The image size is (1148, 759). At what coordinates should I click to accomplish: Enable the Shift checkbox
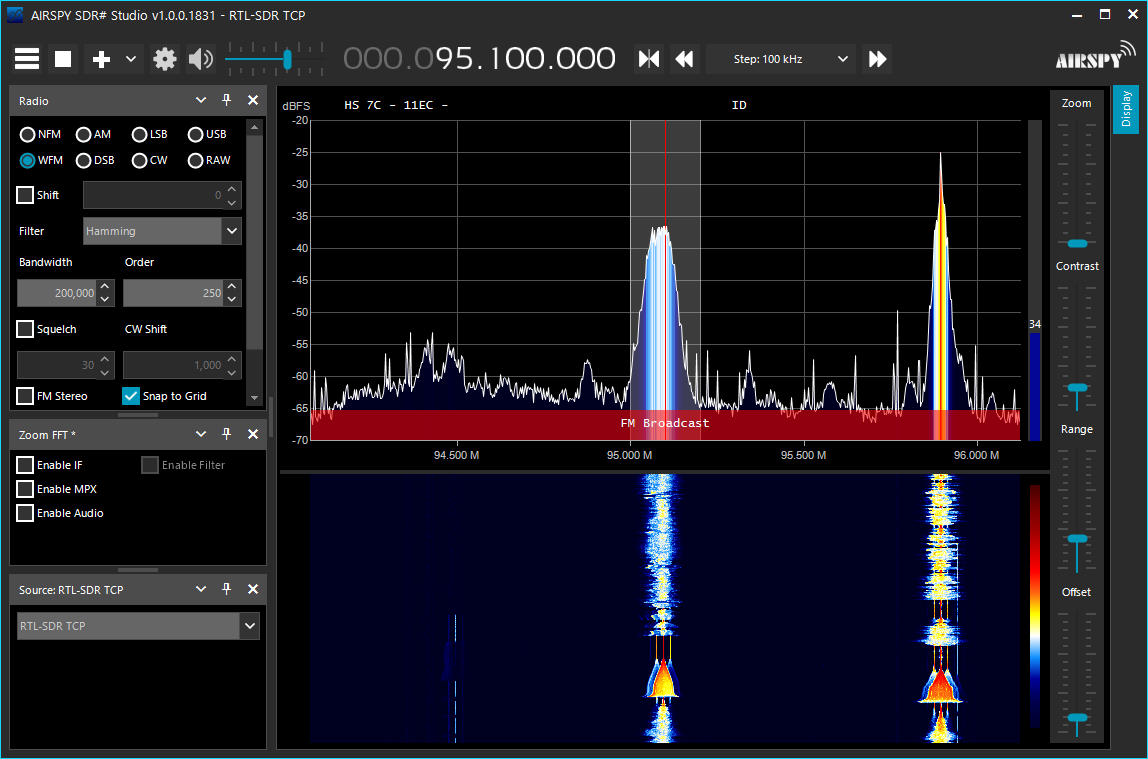coord(25,195)
